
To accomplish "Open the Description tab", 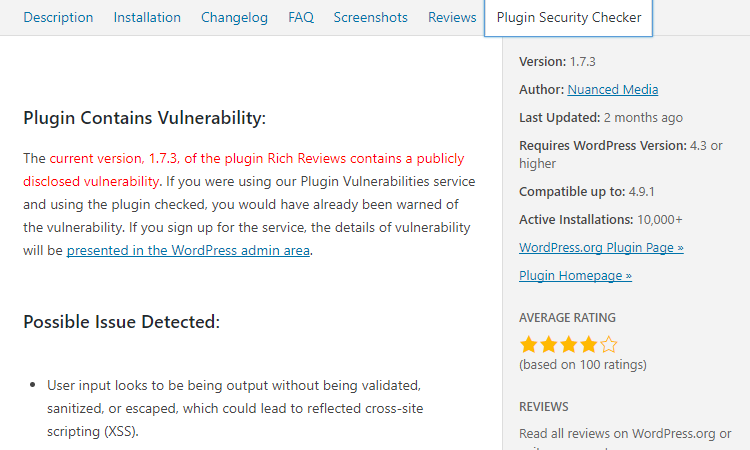I will (58, 18).
